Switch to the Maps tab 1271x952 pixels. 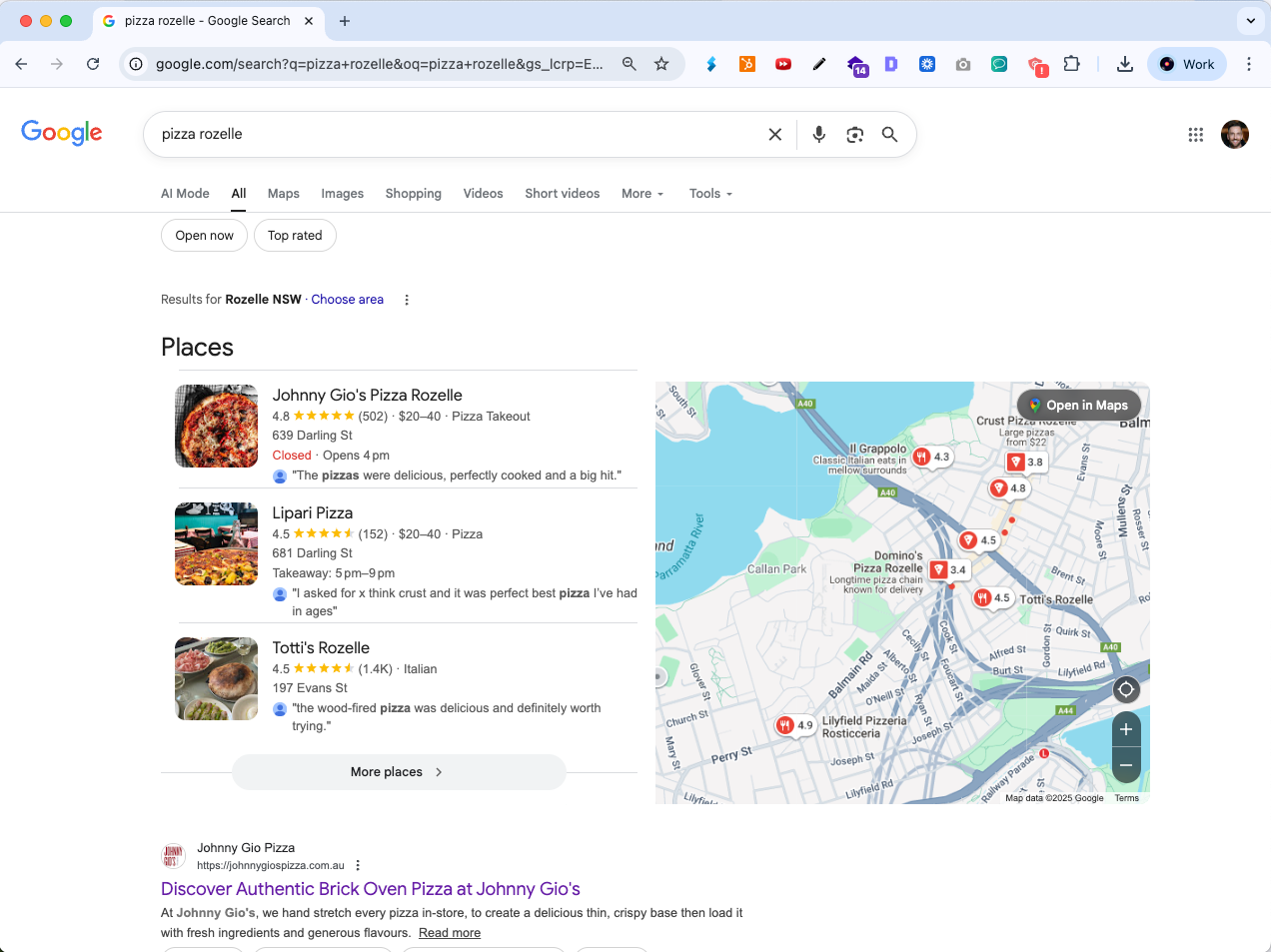[x=283, y=193]
